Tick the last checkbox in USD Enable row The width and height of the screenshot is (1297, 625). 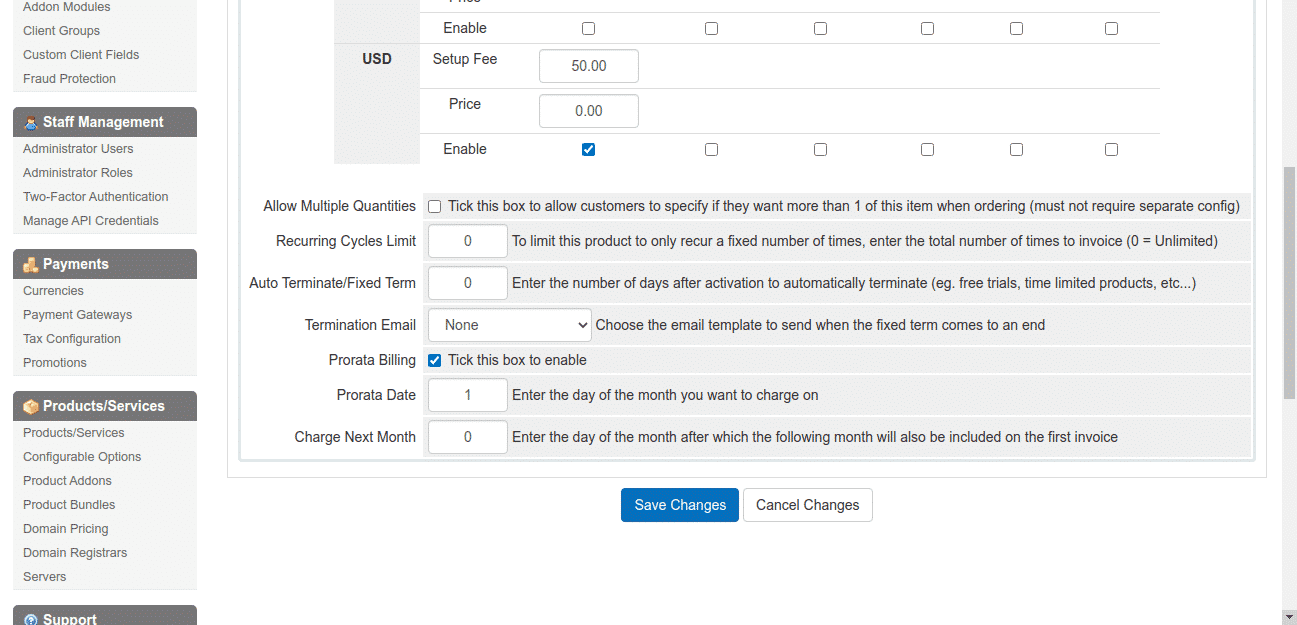click(1111, 149)
